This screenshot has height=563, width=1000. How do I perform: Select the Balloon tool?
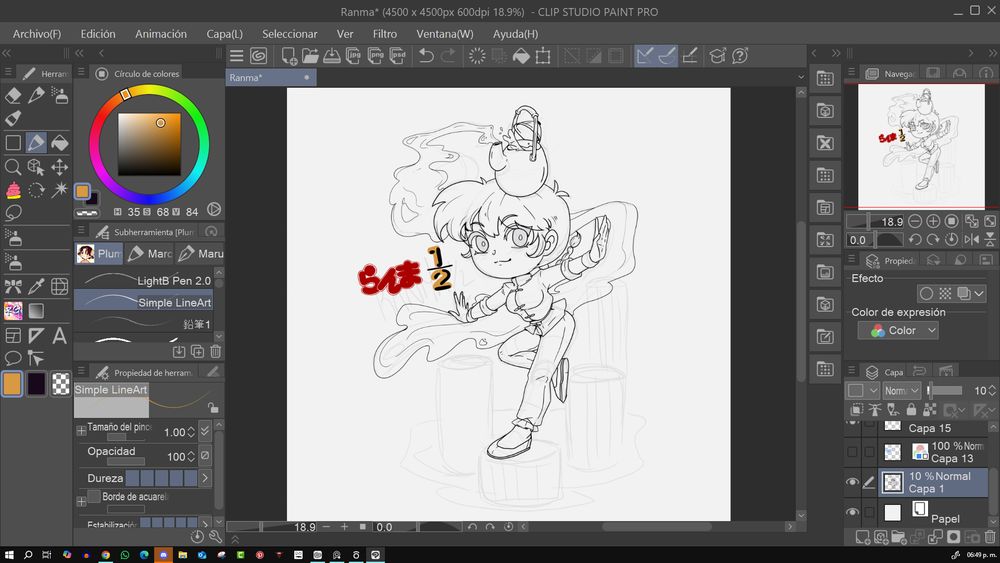[x=13, y=358]
